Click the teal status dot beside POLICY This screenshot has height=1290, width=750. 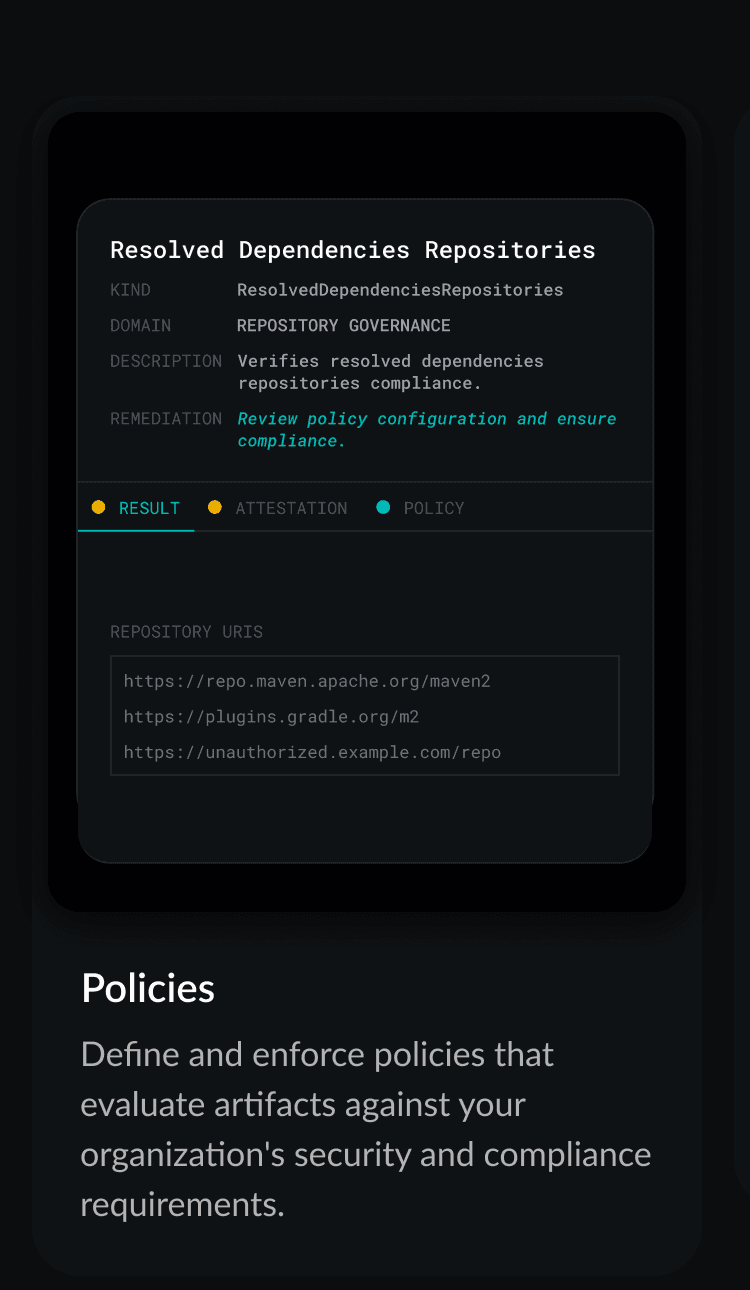383,507
